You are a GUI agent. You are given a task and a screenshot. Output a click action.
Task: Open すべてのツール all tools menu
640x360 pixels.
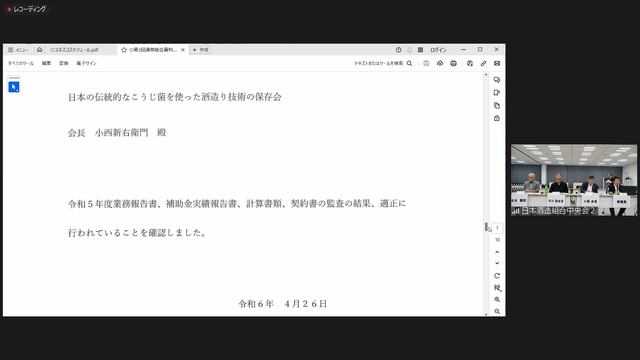(21, 63)
